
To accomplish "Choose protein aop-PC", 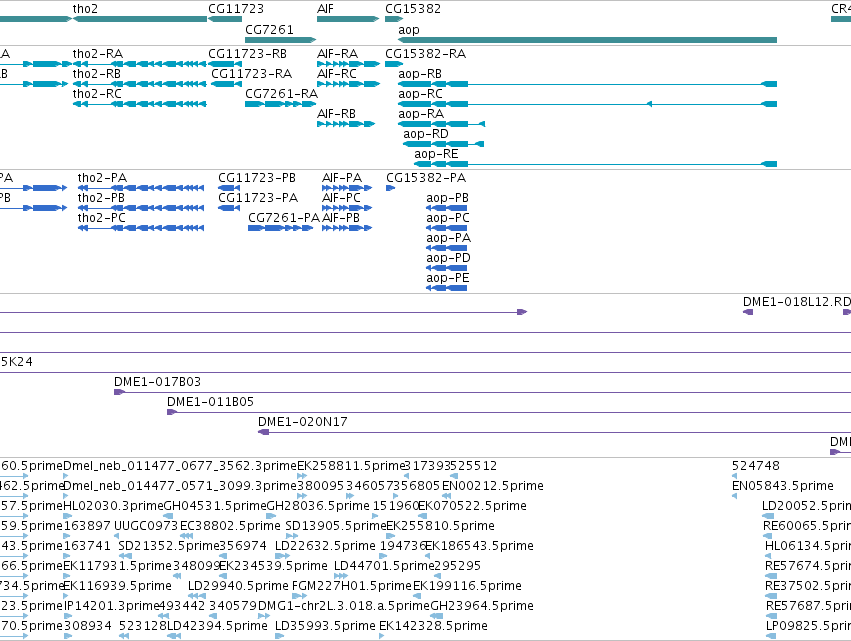I will [448, 218].
